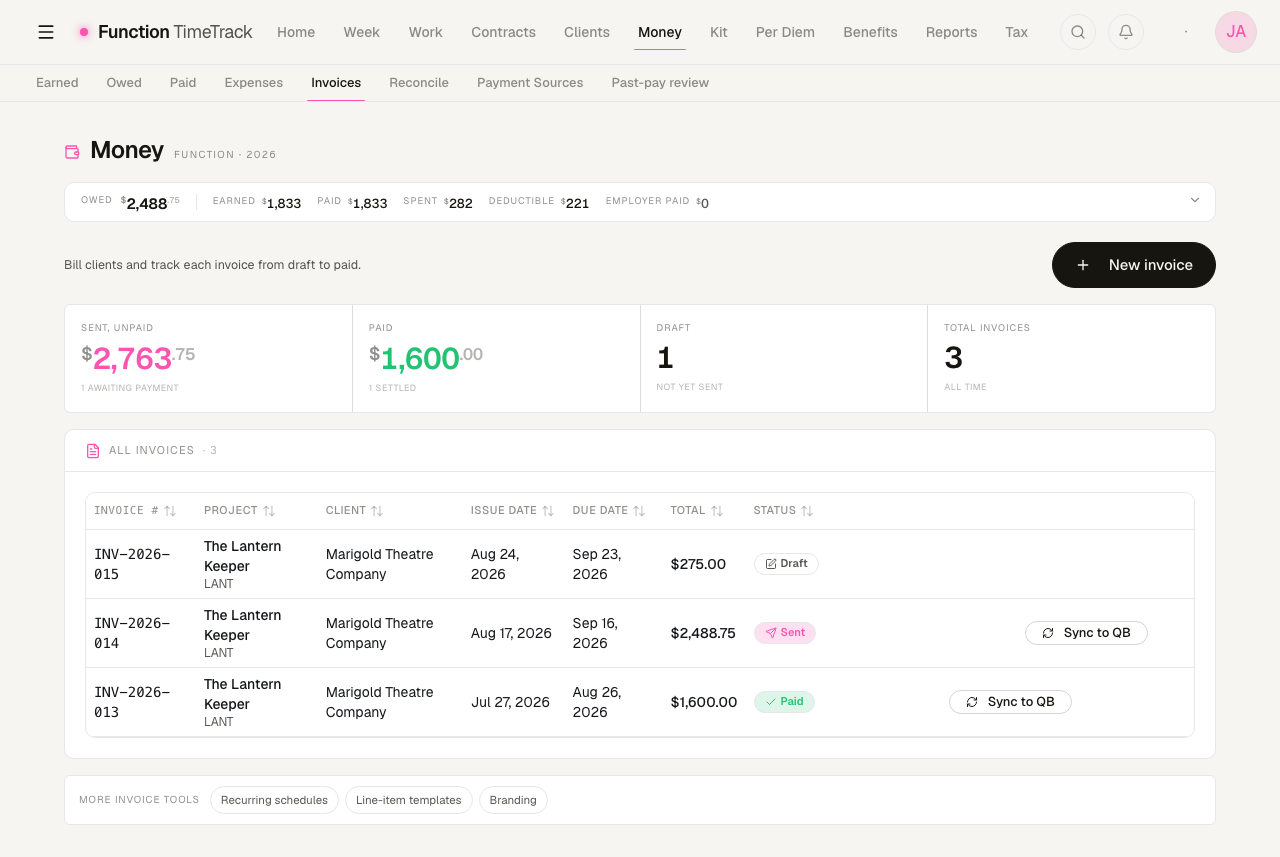The image size is (1280, 857).
Task: Click the $275.00 total cell
Action: [698, 564]
